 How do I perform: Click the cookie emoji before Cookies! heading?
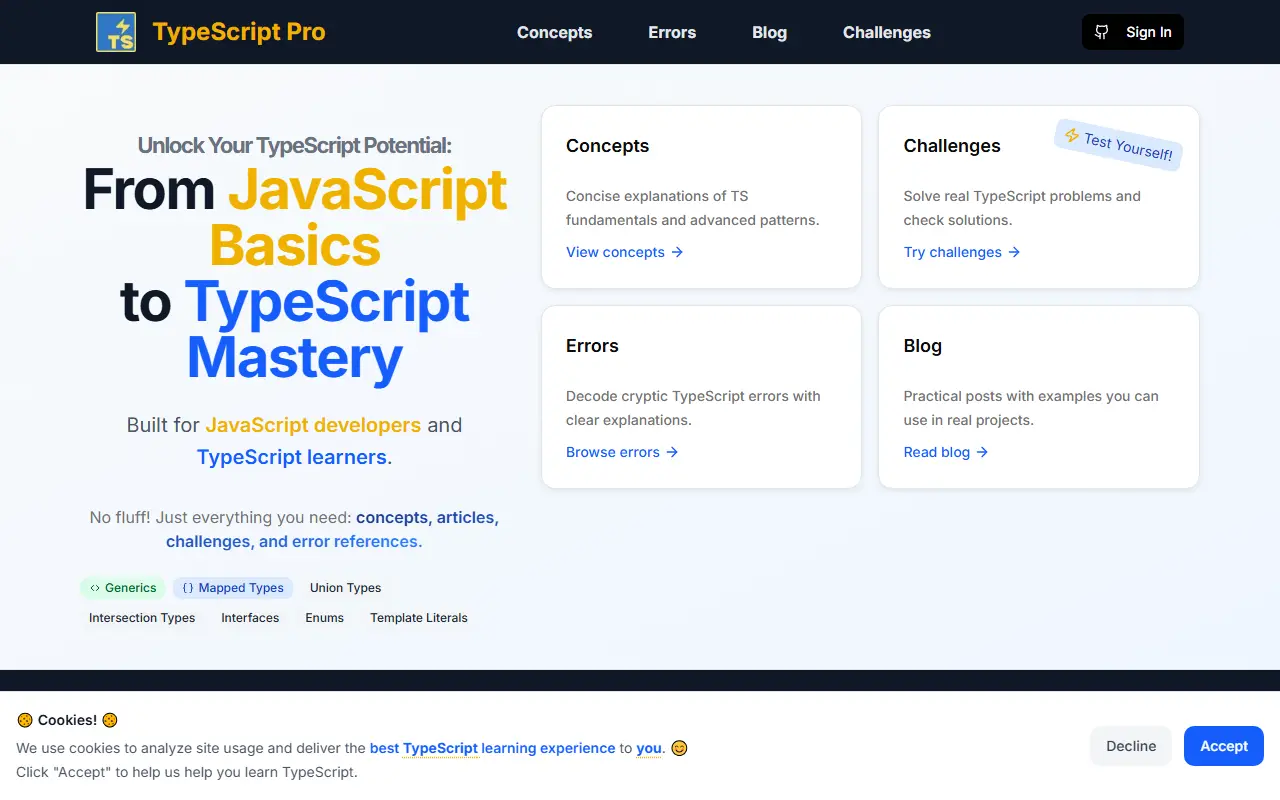tap(25, 720)
